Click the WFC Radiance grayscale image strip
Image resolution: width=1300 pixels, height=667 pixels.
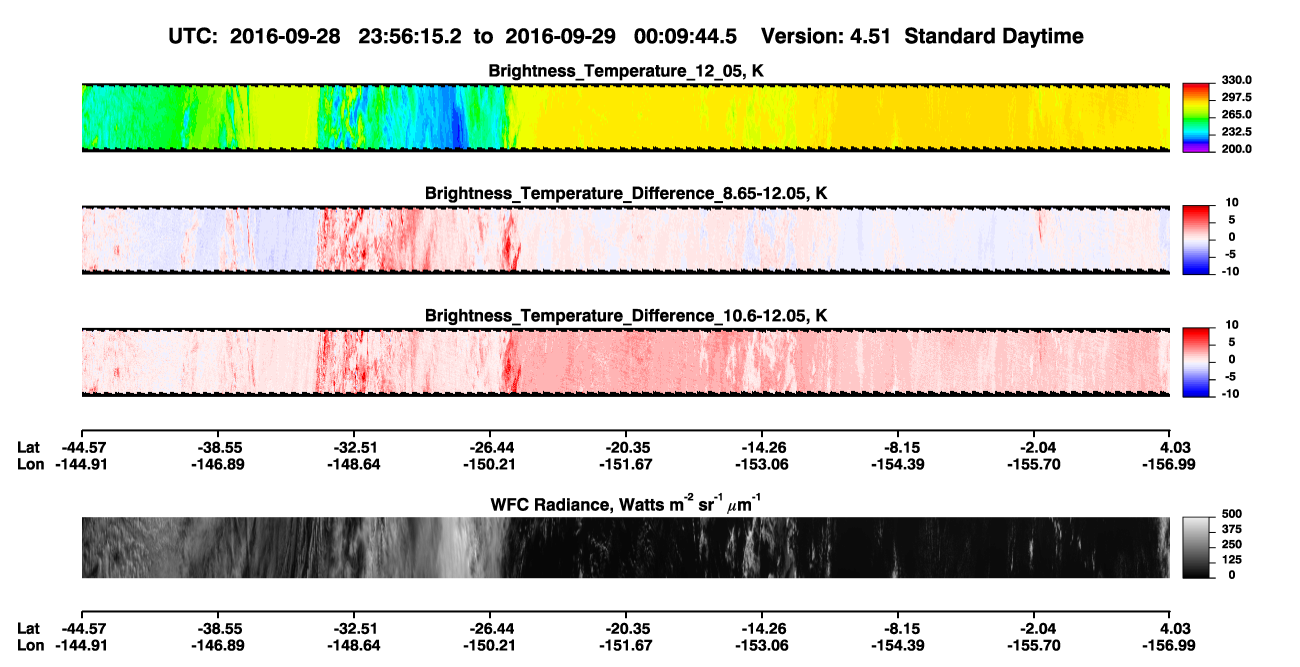tap(625, 547)
